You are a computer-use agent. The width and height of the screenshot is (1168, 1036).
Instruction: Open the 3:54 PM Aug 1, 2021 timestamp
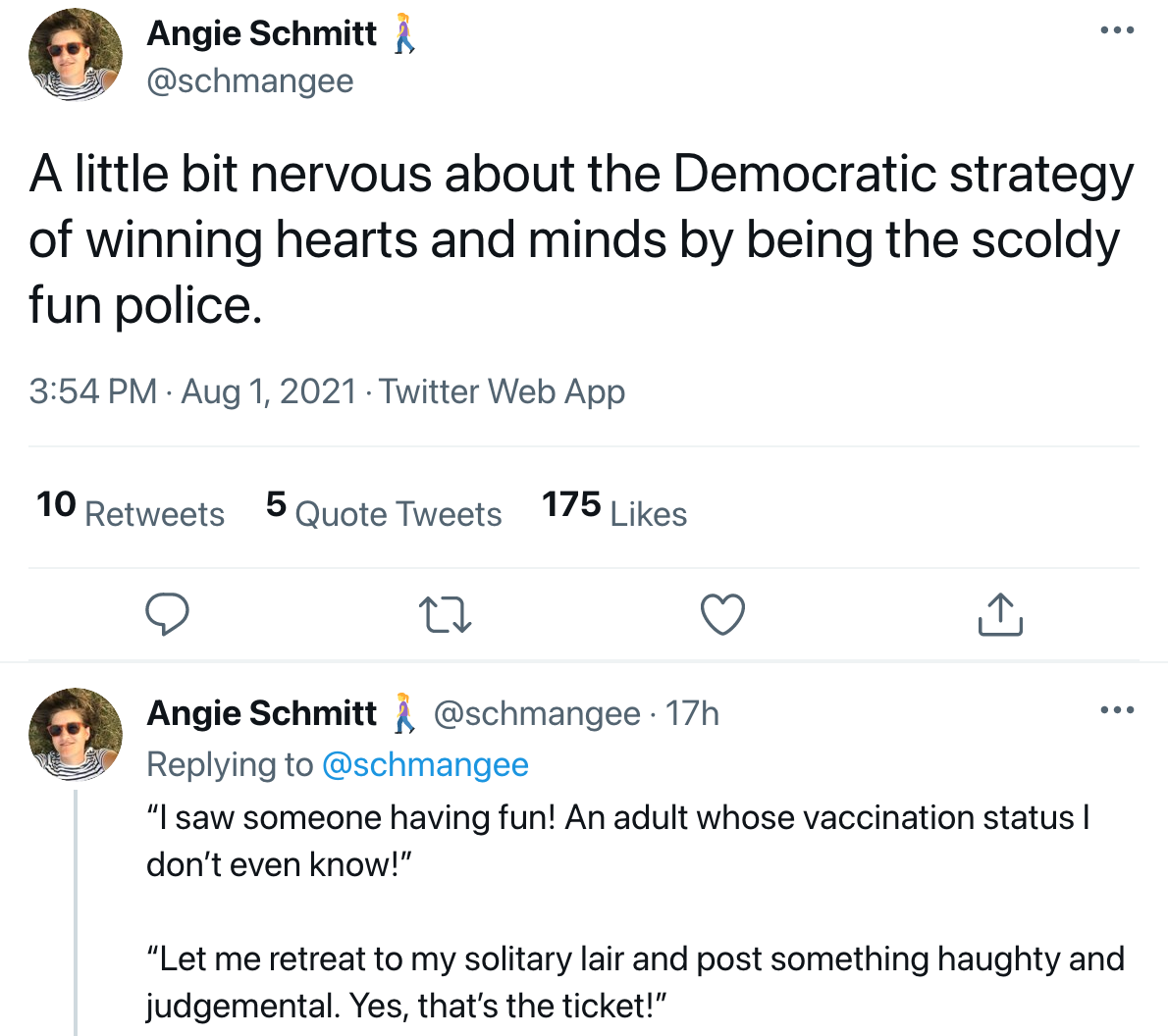(x=192, y=391)
